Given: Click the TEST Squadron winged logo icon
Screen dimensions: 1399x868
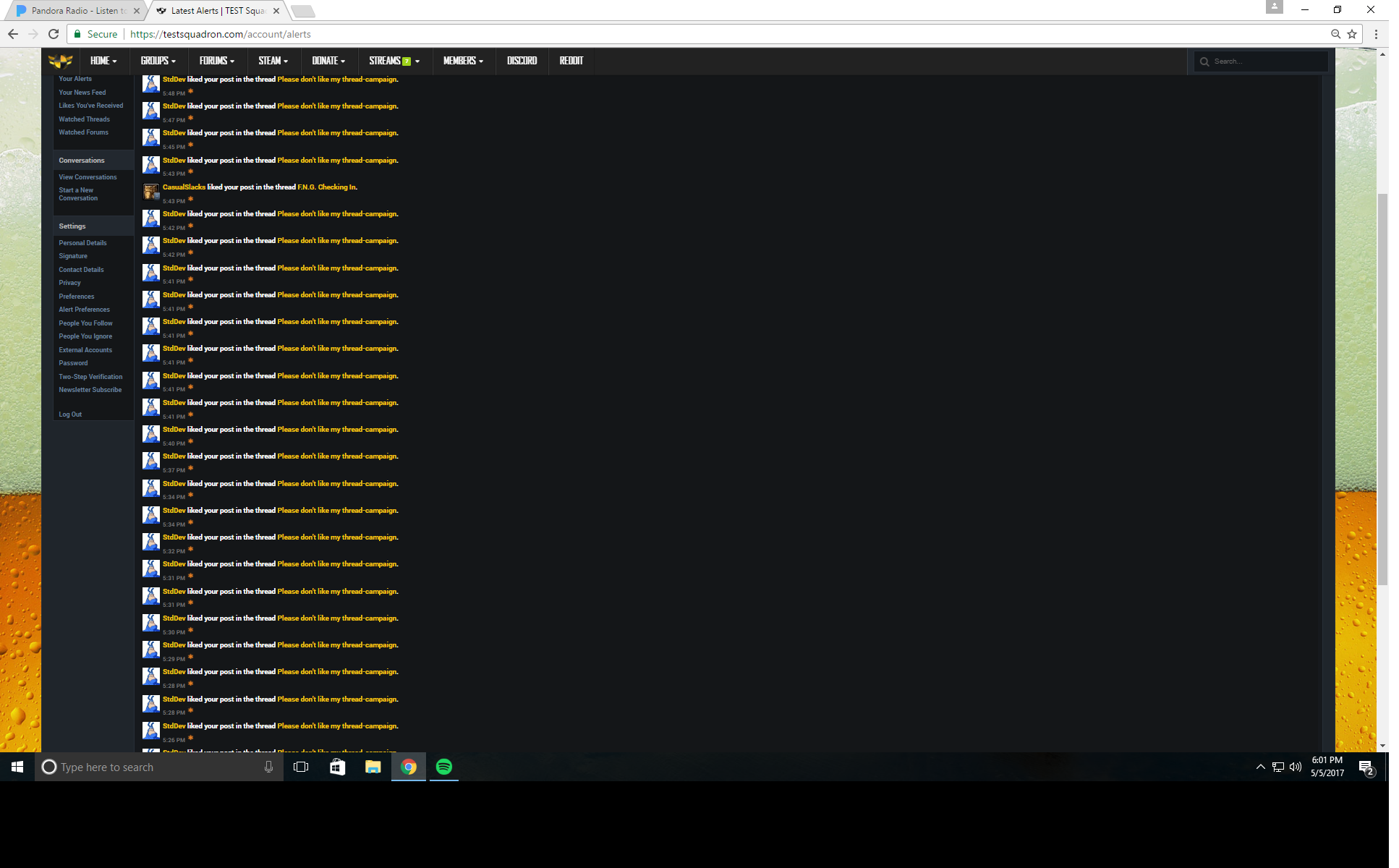Looking at the screenshot, I should tap(61, 61).
